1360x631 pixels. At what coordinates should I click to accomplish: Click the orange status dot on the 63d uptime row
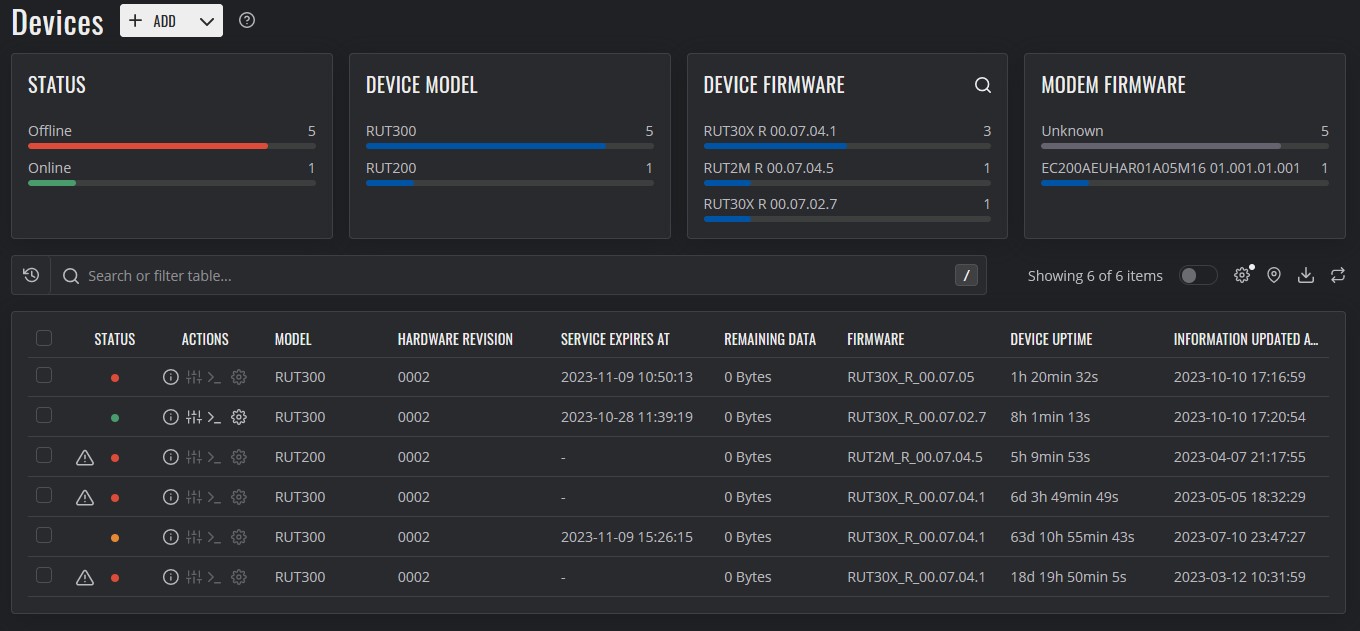115,538
